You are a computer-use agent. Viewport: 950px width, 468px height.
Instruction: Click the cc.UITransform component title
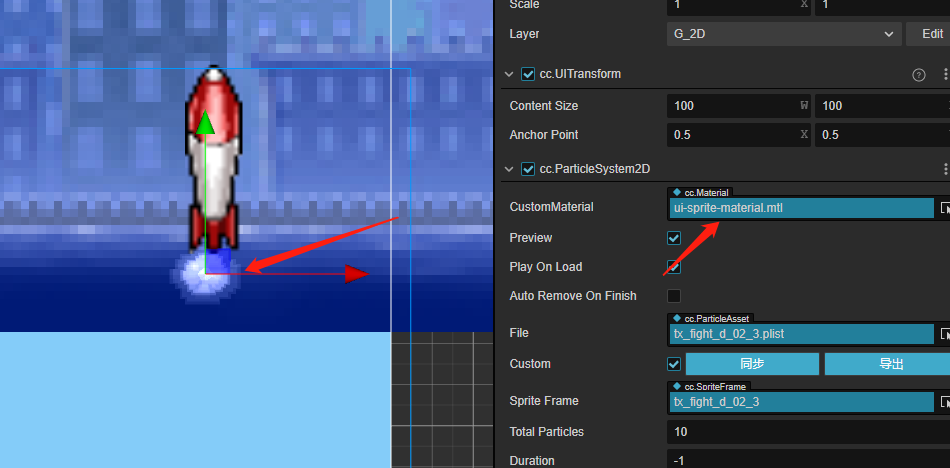point(580,74)
